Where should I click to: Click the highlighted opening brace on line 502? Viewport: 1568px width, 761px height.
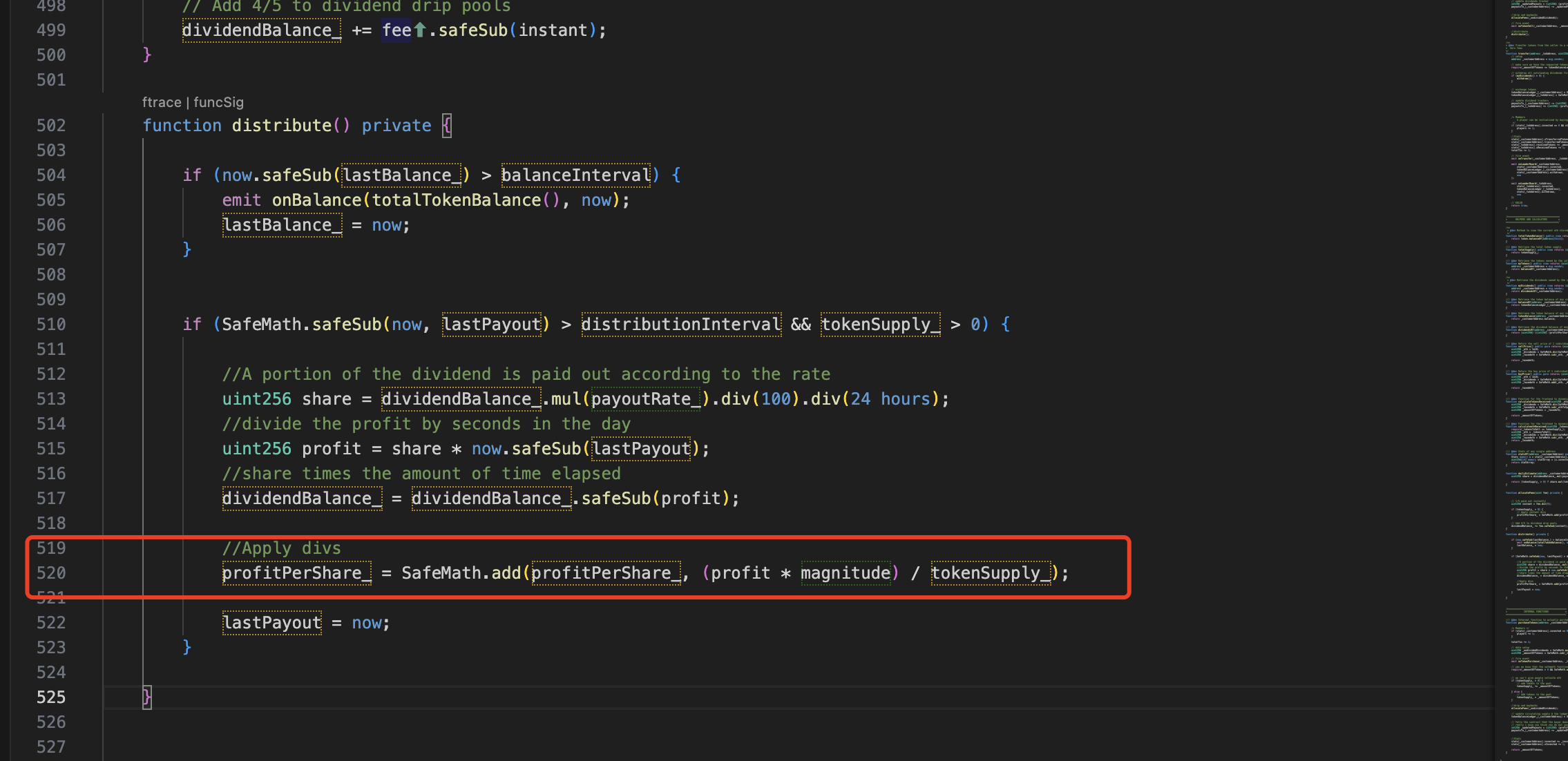coord(447,126)
